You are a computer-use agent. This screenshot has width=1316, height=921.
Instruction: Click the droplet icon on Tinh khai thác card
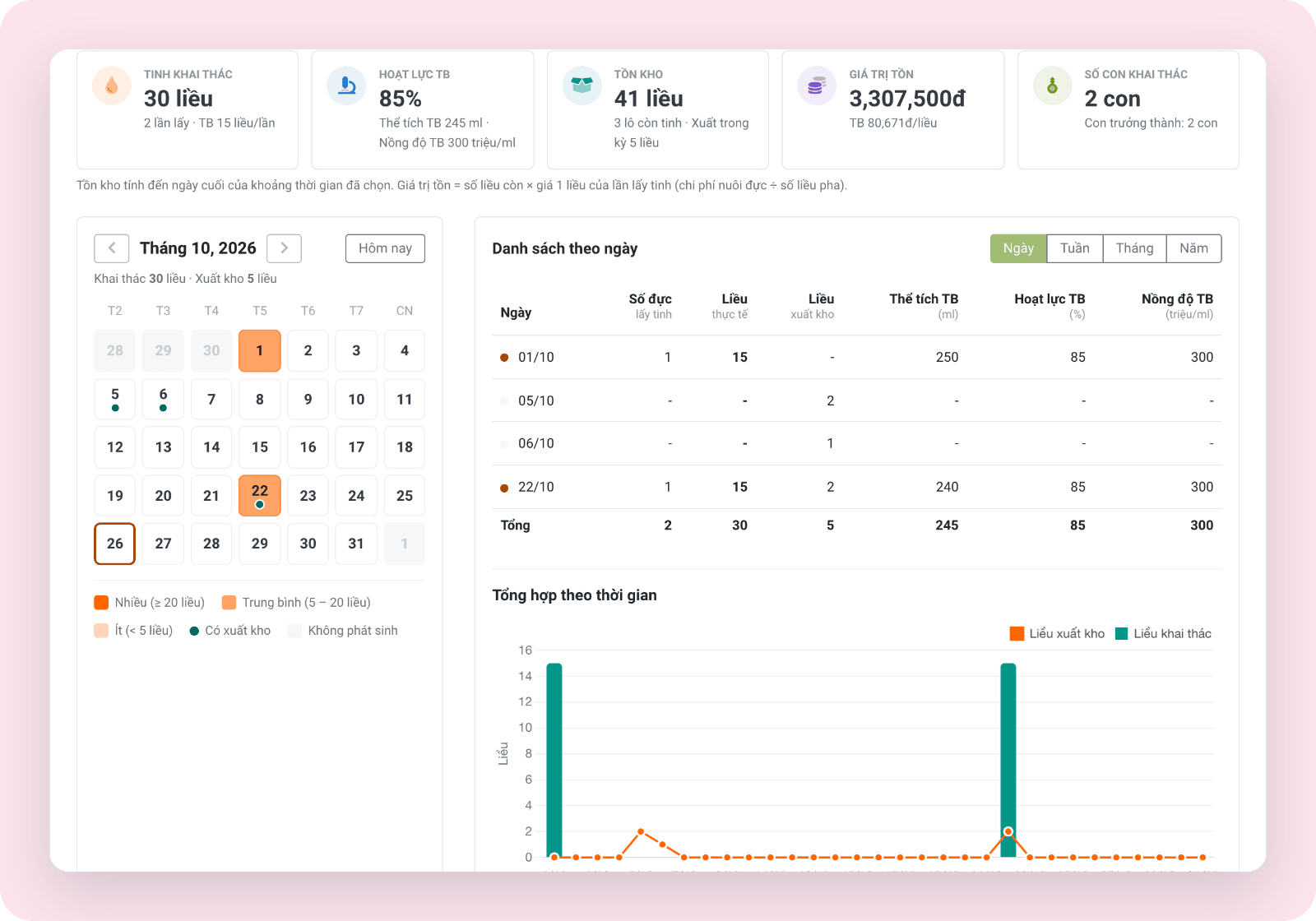pos(112,86)
